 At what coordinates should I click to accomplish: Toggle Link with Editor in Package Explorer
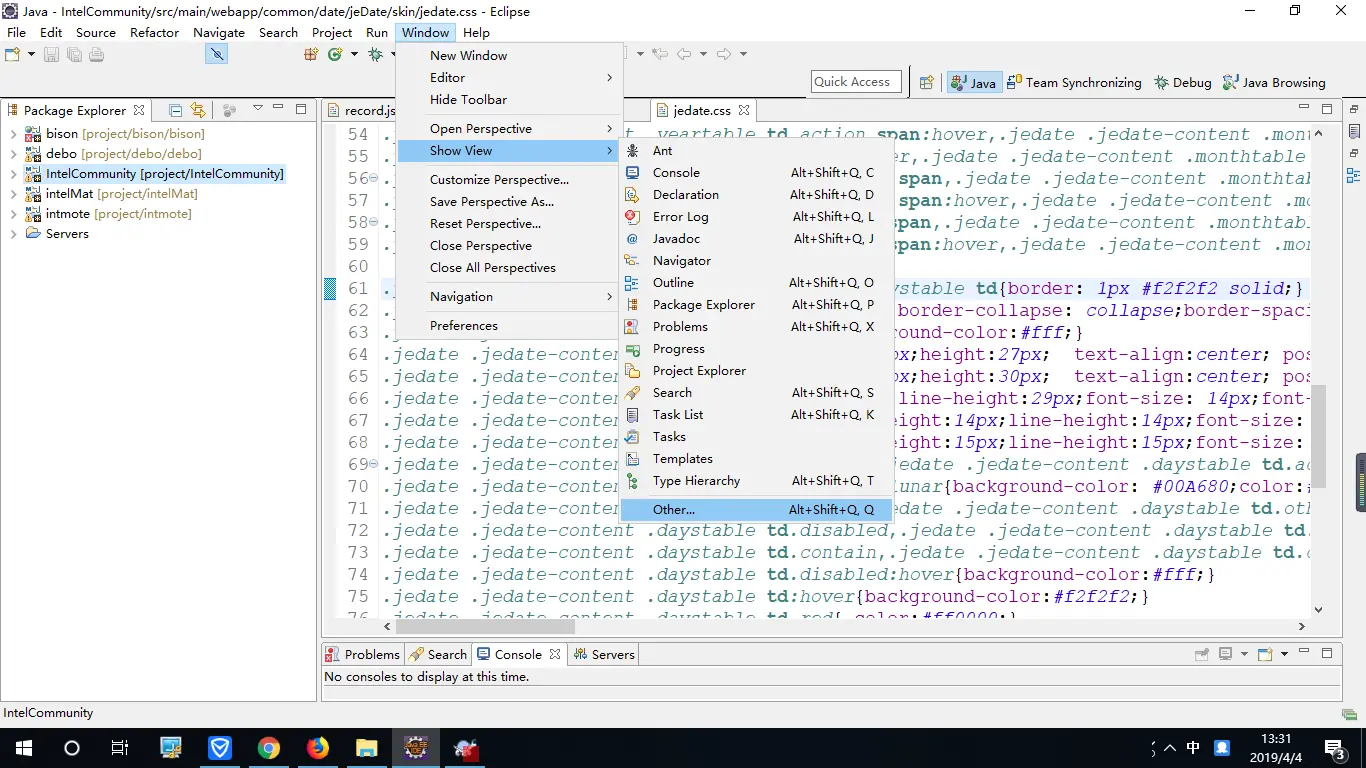(198, 110)
